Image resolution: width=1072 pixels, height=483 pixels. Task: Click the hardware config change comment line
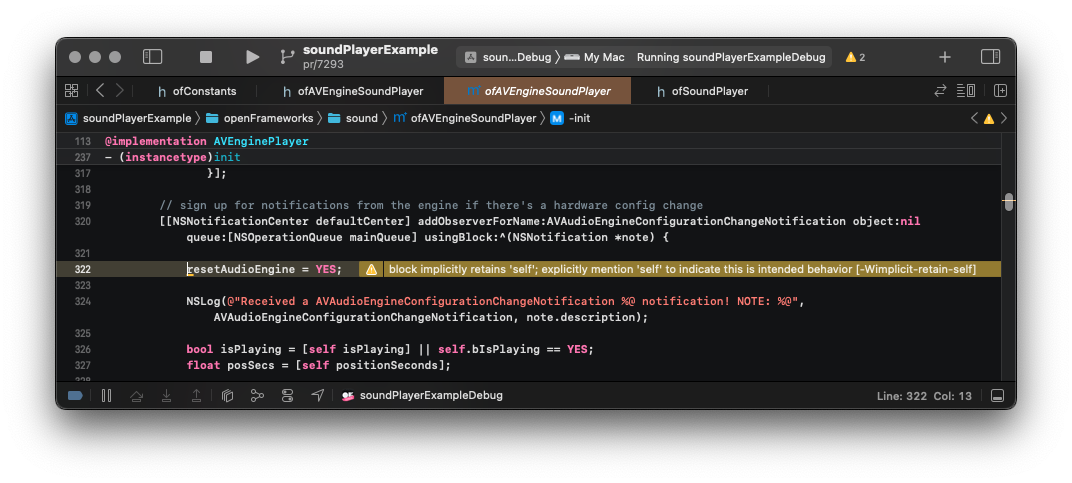pyautogui.click(x=431, y=205)
